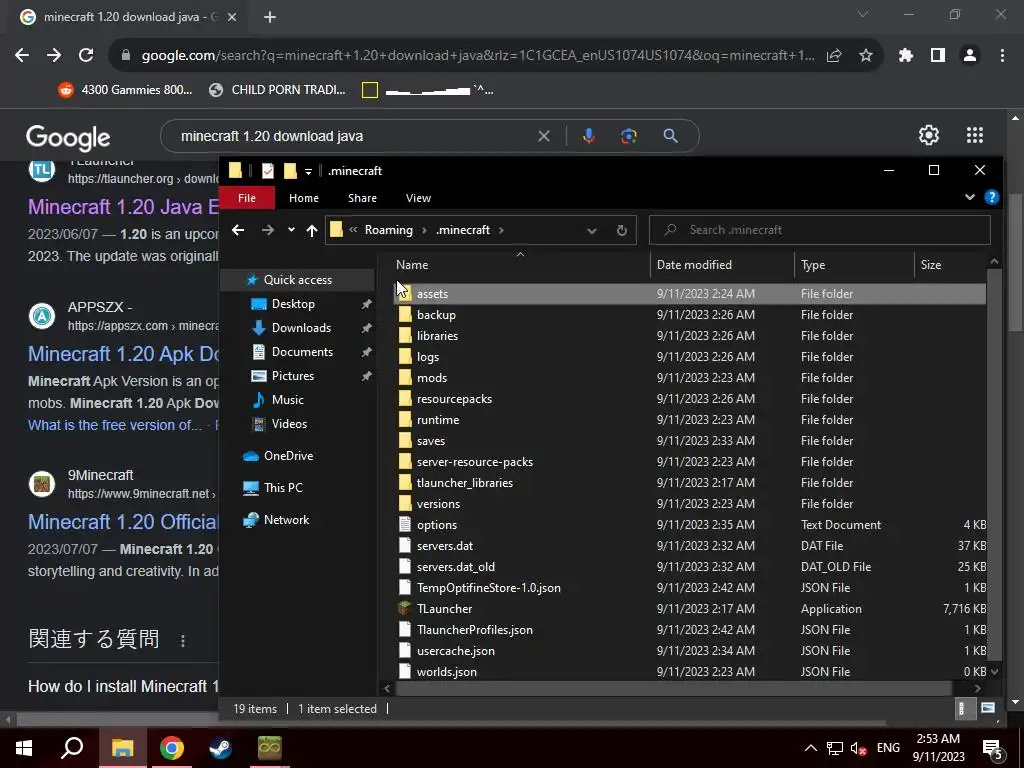Search by image with Google Lens
The height and width of the screenshot is (768, 1024).
tap(629, 136)
